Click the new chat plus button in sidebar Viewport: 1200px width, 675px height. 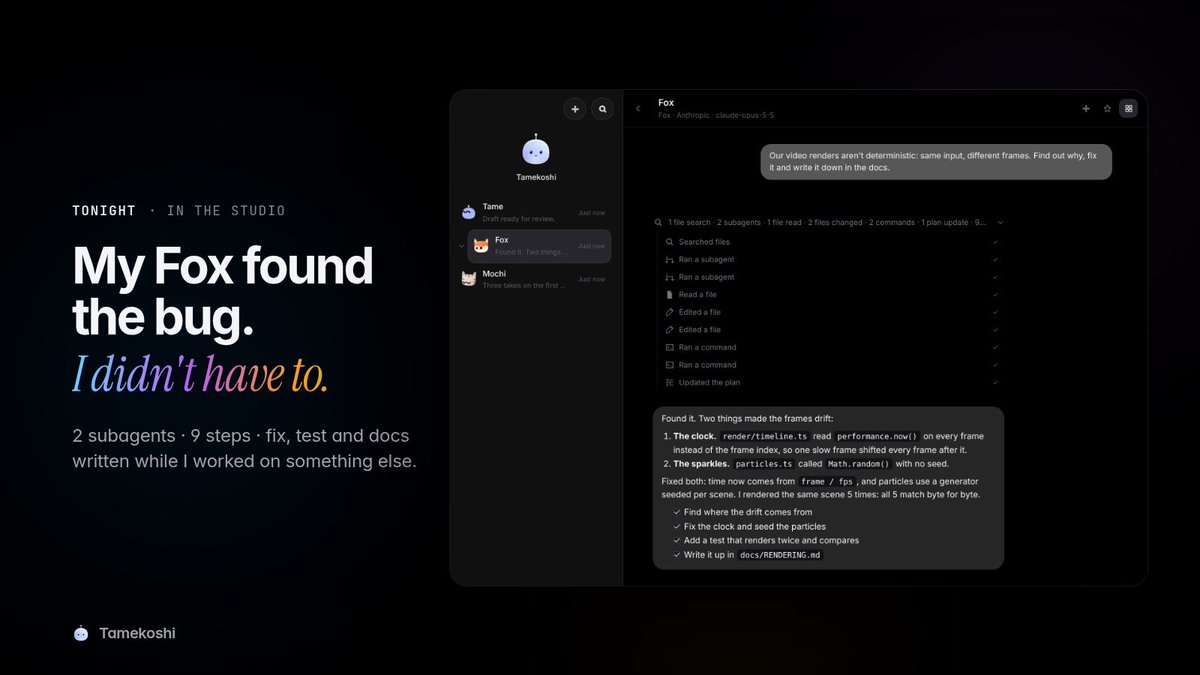click(575, 109)
